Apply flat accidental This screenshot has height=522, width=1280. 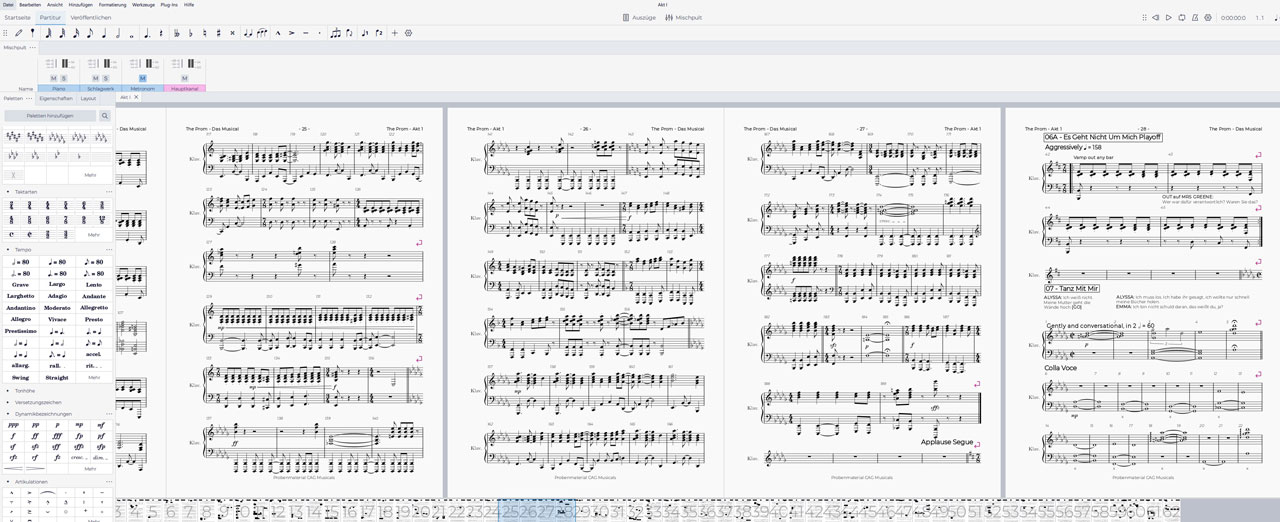click(x=190, y=33)
